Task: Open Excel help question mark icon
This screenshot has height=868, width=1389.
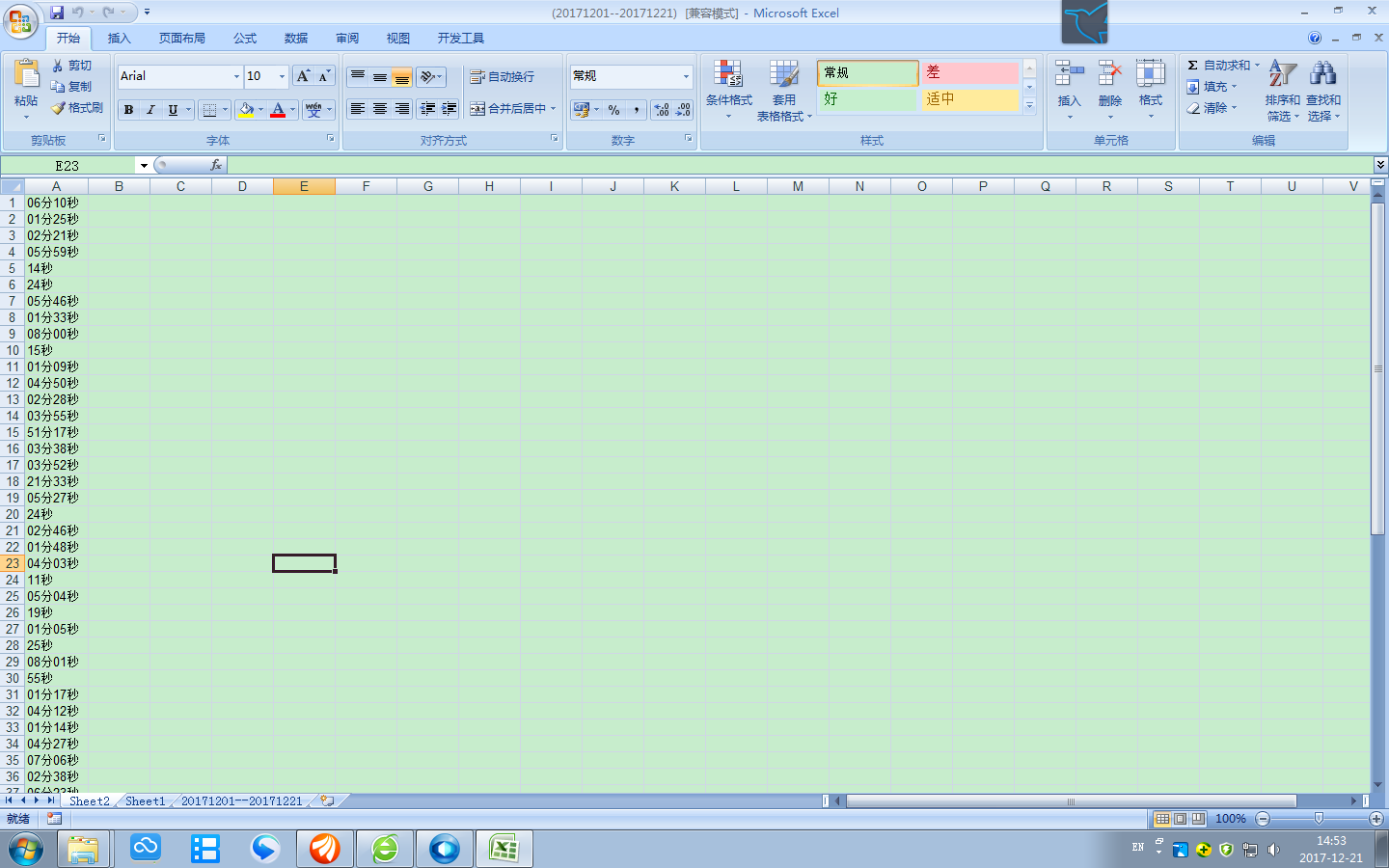Action: [x=1315, y=38]
